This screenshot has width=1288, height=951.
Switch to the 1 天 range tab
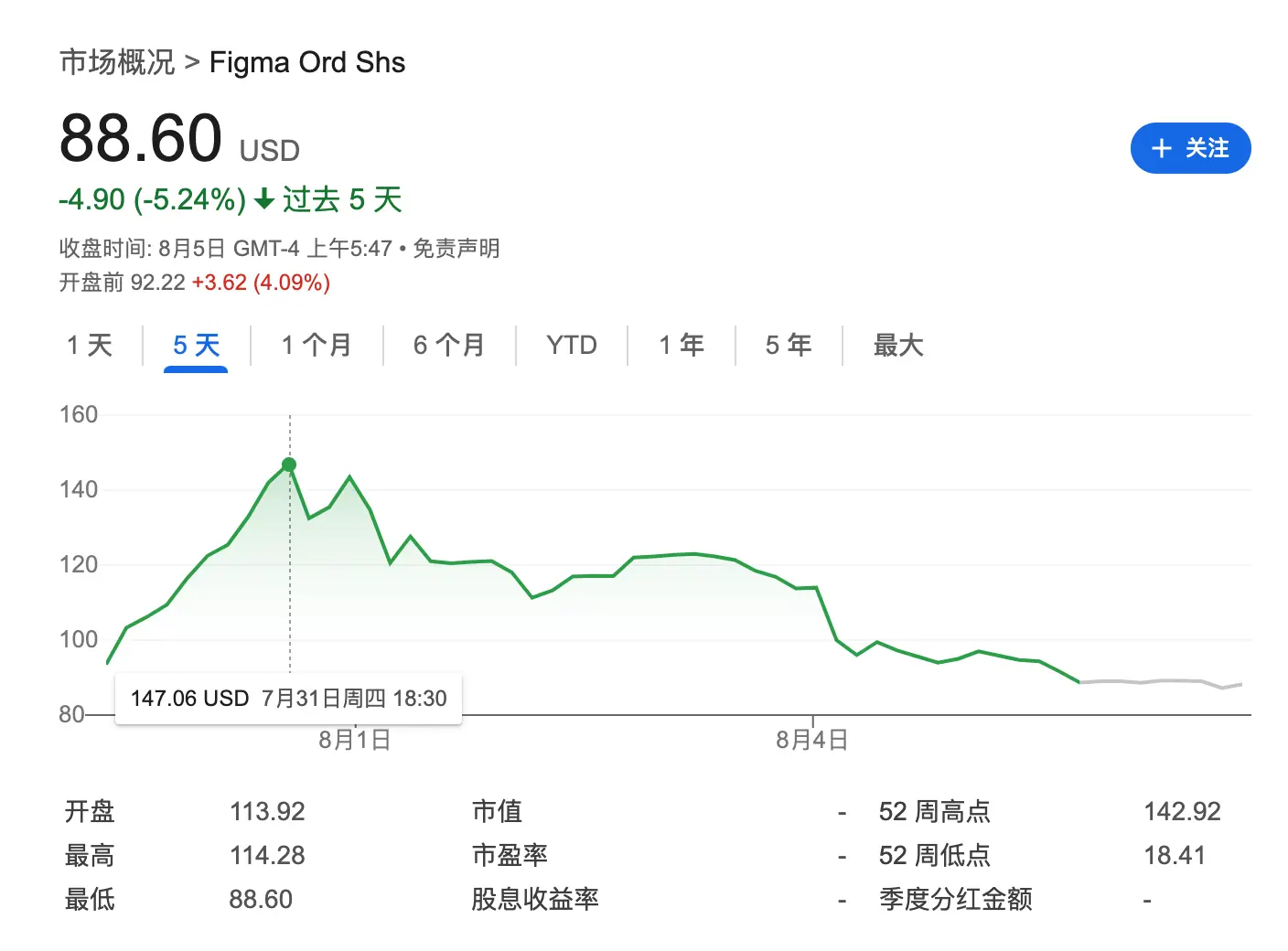pyautogui.click(x=89, y=346)
